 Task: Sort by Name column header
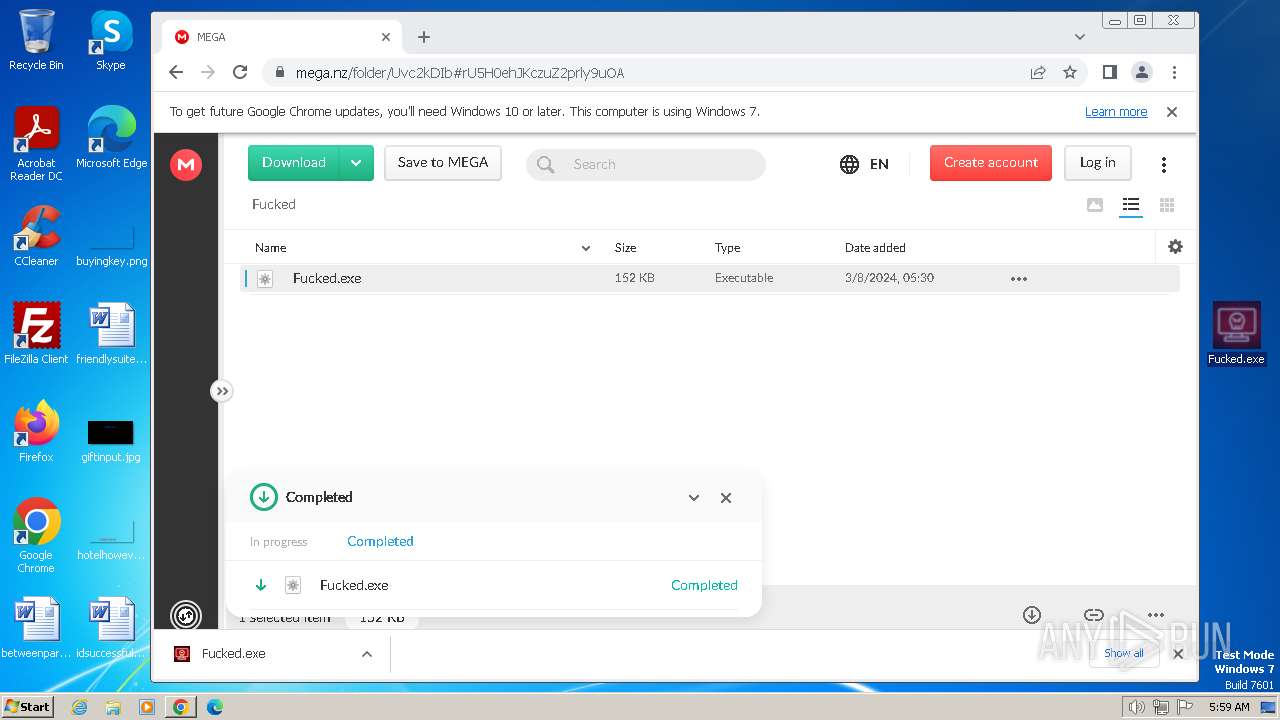coord(271,248)
